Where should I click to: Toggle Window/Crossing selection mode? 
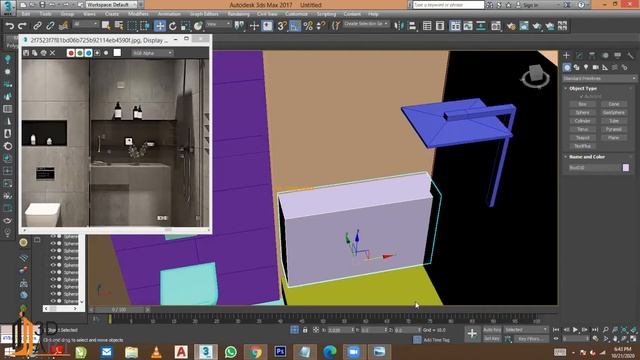pos(145,26)
